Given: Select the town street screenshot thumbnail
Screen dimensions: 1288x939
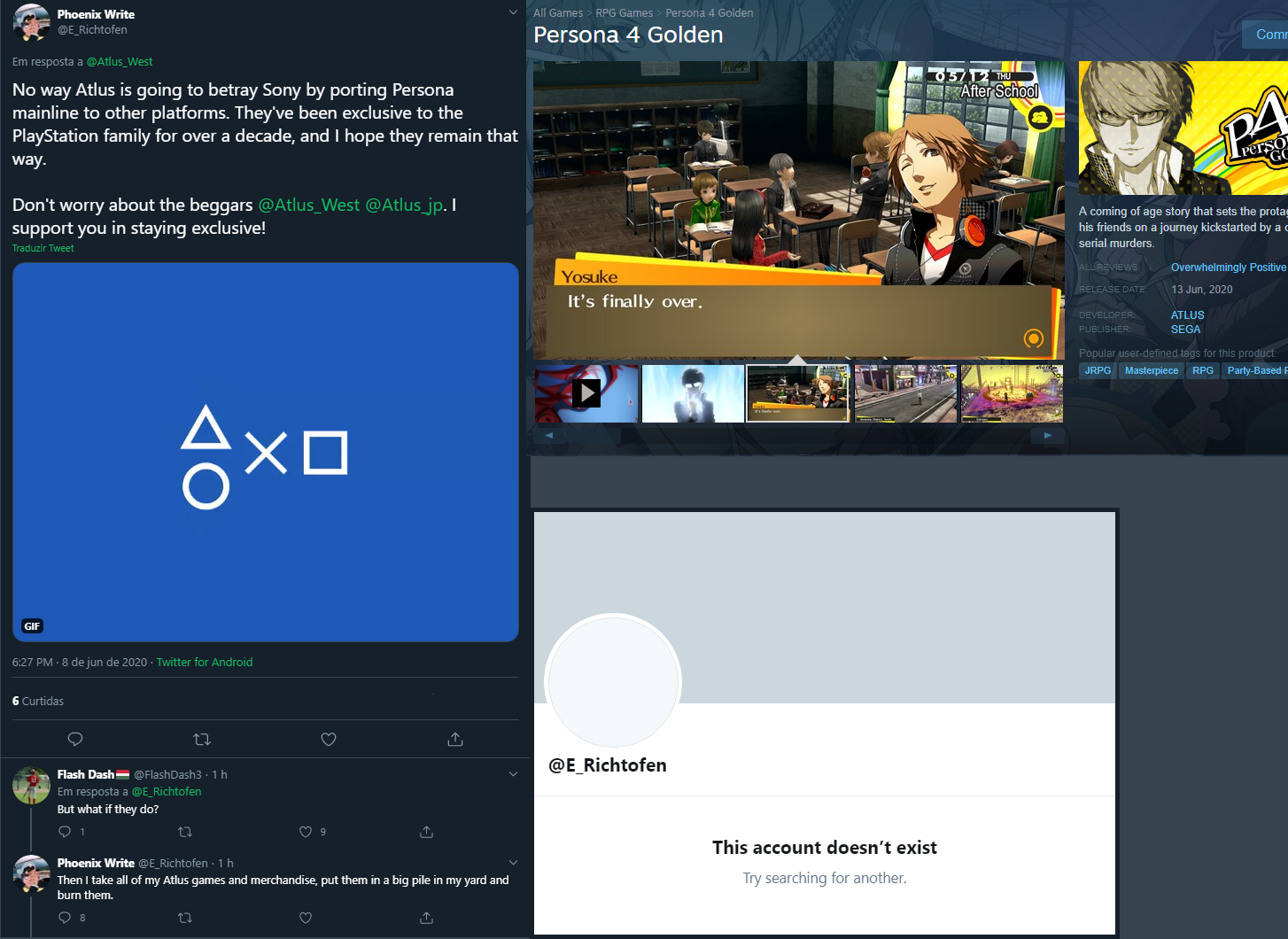Looking at the screenshot, I should (x=905, y=393).
